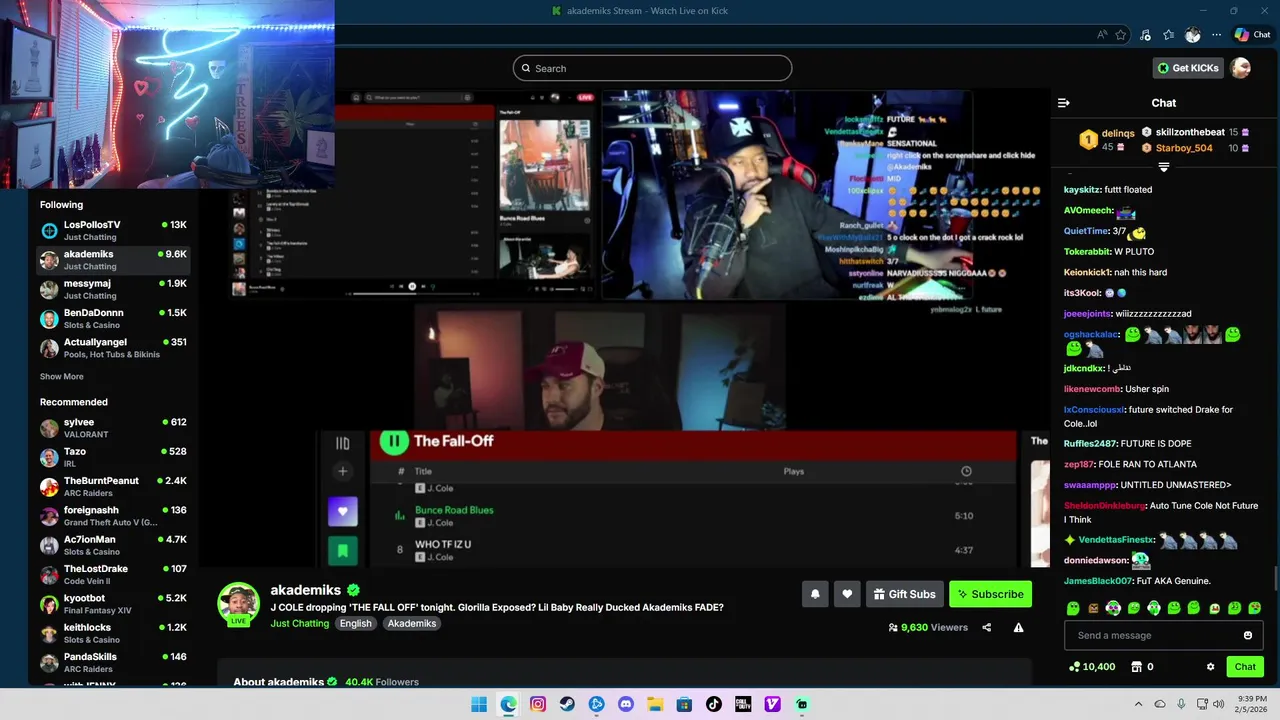Open BenDaDonnn in Following list

click(113, 318)
